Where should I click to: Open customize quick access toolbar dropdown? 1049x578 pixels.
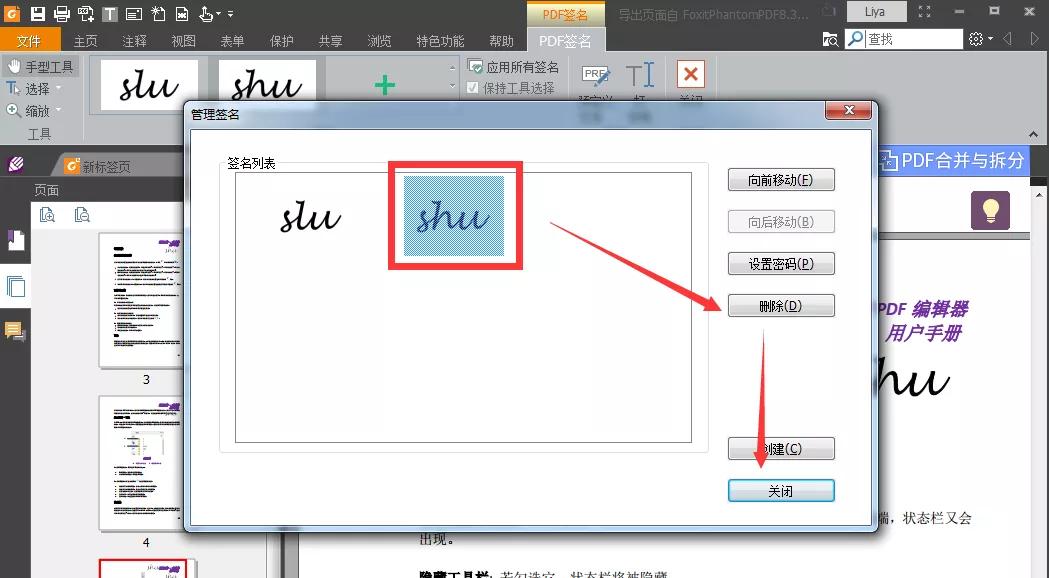[230, 13]
